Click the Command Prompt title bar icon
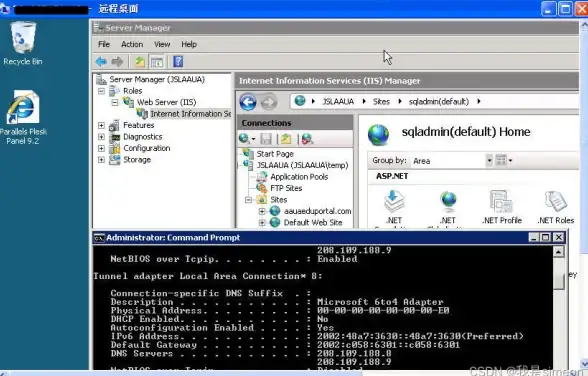588x376 pixels. click(99, 238)
